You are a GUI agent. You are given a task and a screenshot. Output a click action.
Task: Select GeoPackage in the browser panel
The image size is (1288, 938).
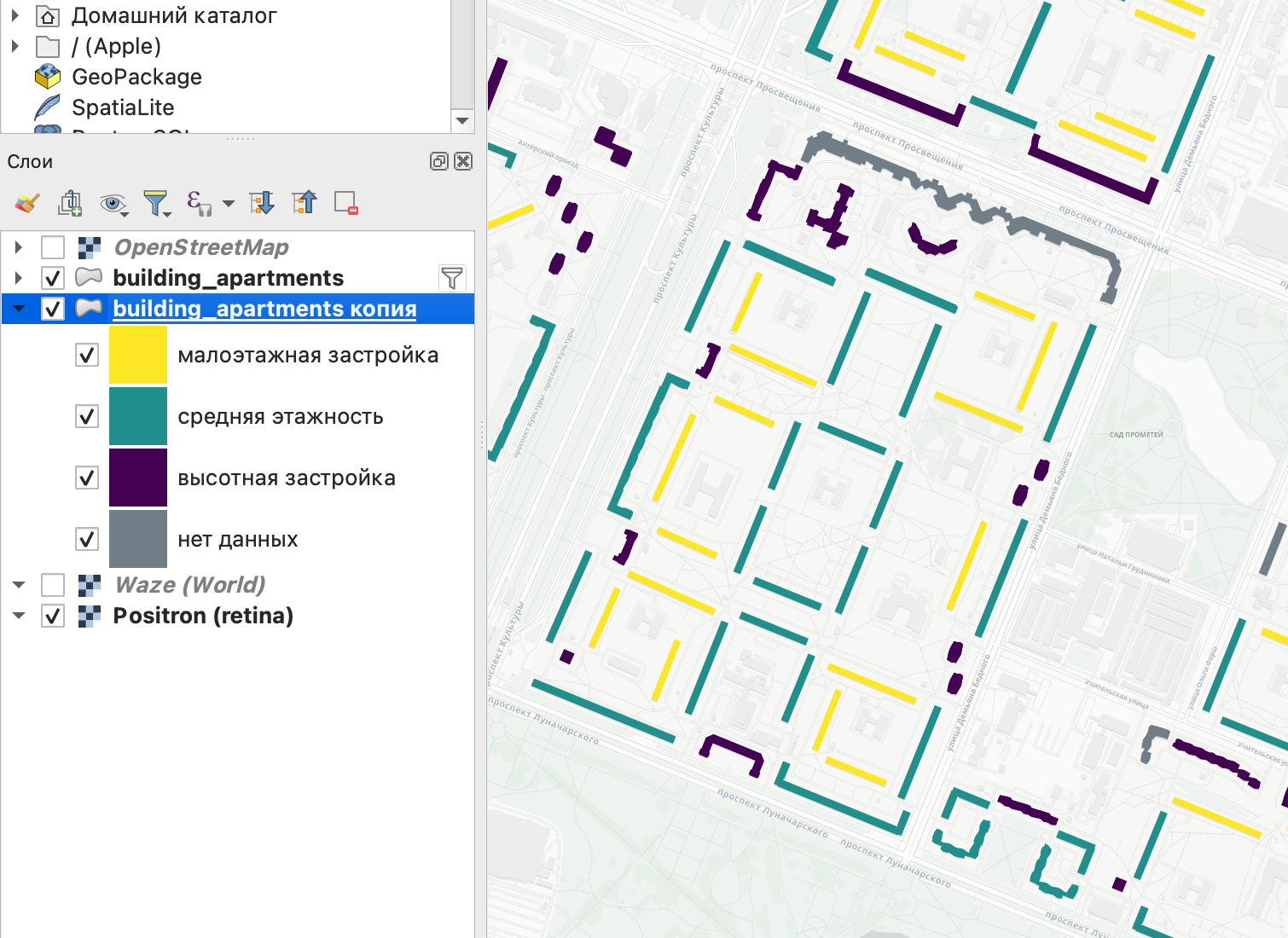click(136, 77)
